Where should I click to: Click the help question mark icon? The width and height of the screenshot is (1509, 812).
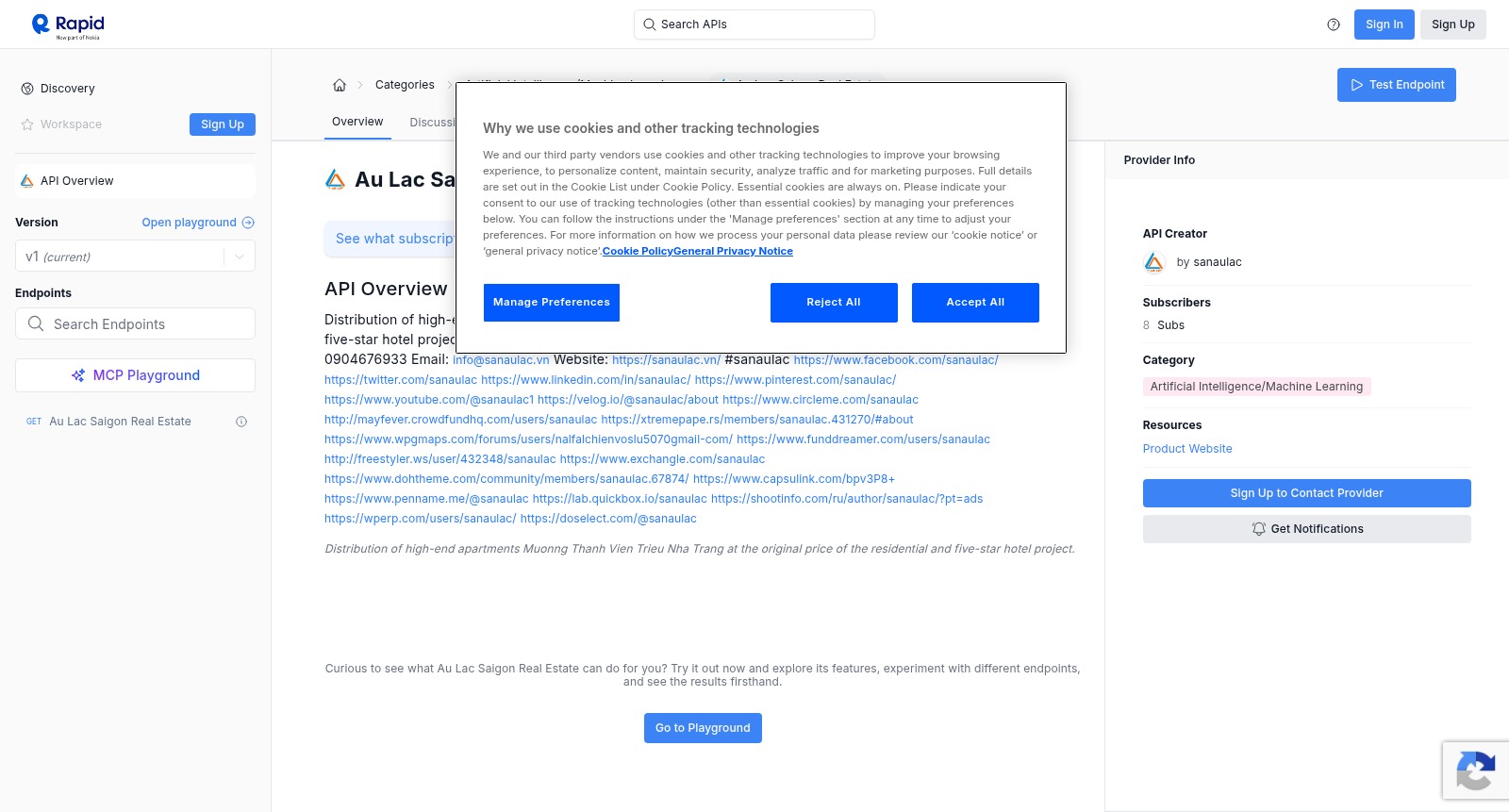(1334, 25)
